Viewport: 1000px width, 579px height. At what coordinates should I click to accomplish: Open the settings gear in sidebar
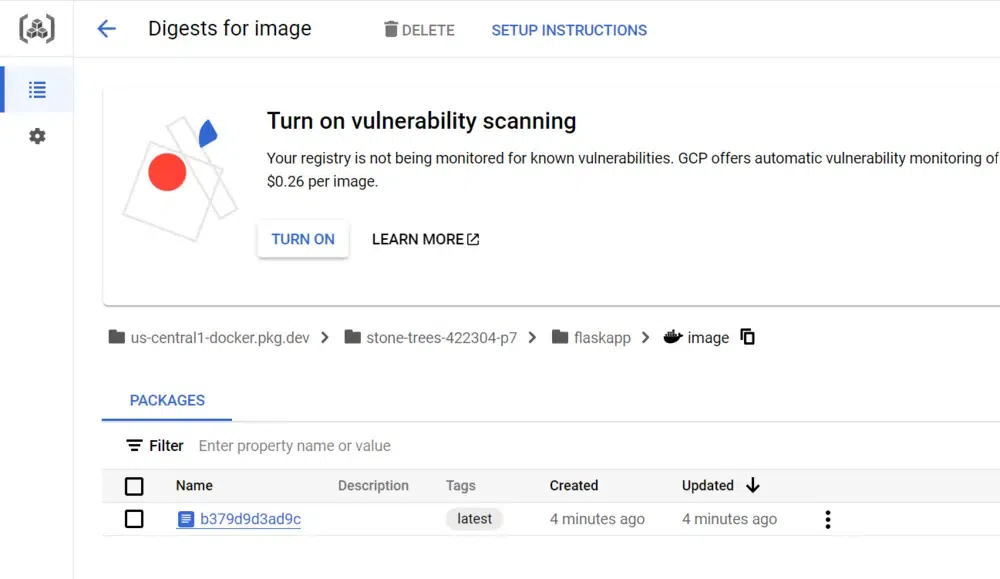pos(37,136)
